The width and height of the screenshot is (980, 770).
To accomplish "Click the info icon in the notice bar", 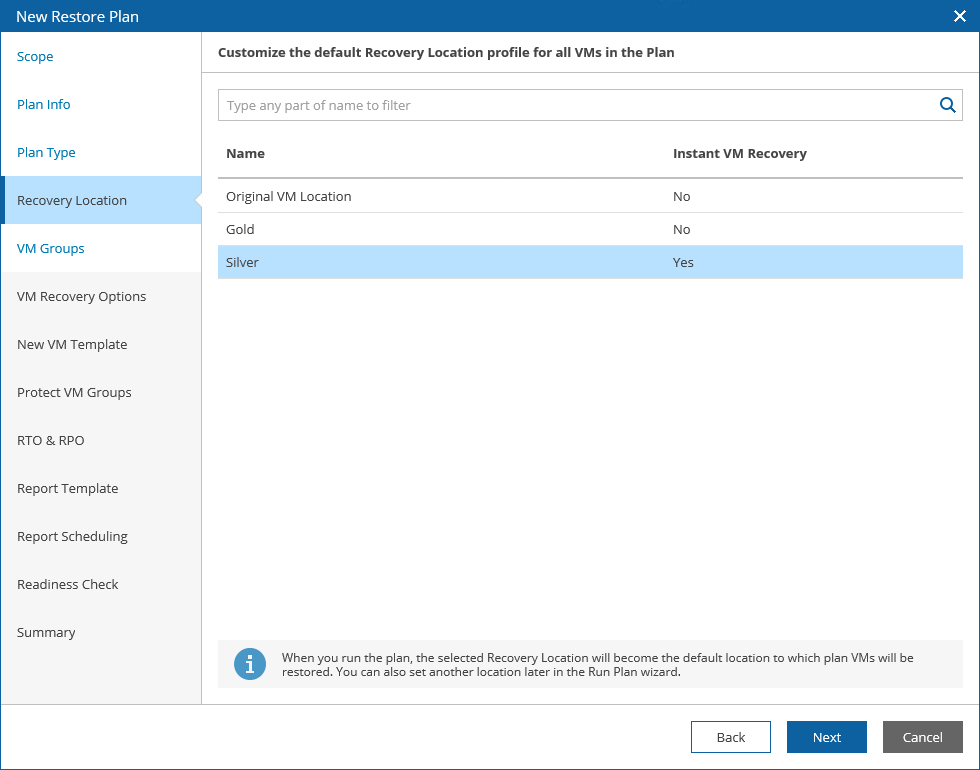I will pos(249,664).
